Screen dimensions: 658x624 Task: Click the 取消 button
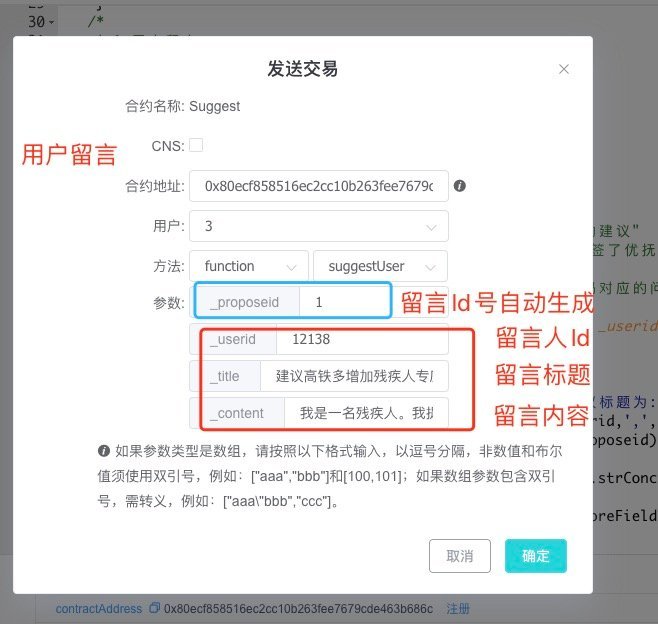[460, 556]
